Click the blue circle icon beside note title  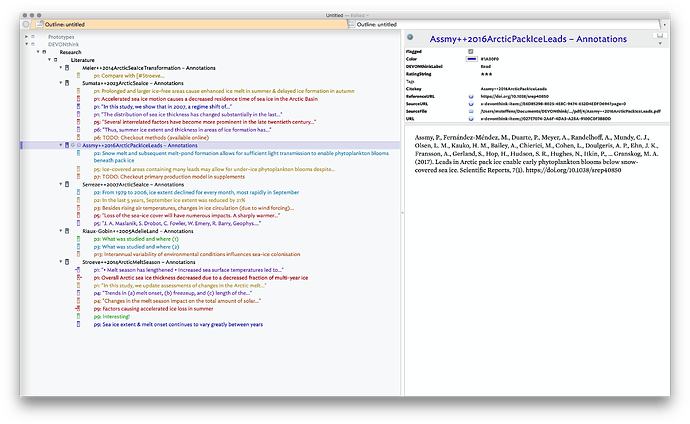click(410, 37)
